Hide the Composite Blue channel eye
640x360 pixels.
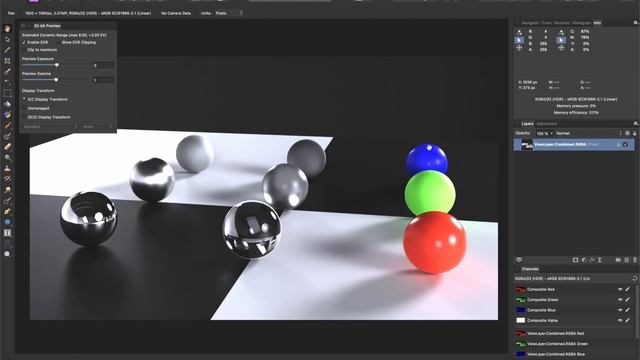pos(620,310)
